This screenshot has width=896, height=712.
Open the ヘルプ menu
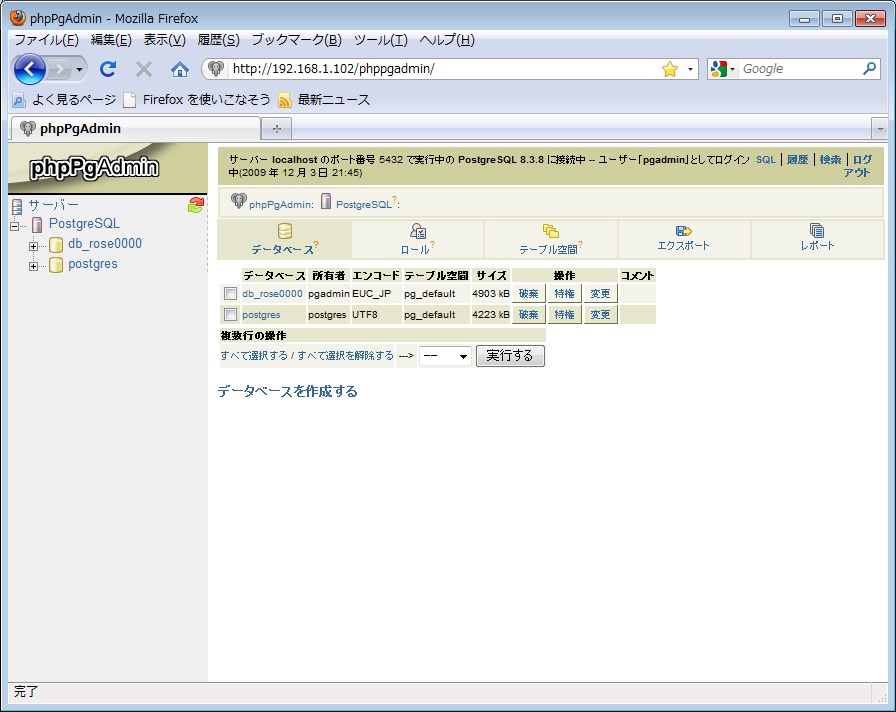(x=447, y=40)
